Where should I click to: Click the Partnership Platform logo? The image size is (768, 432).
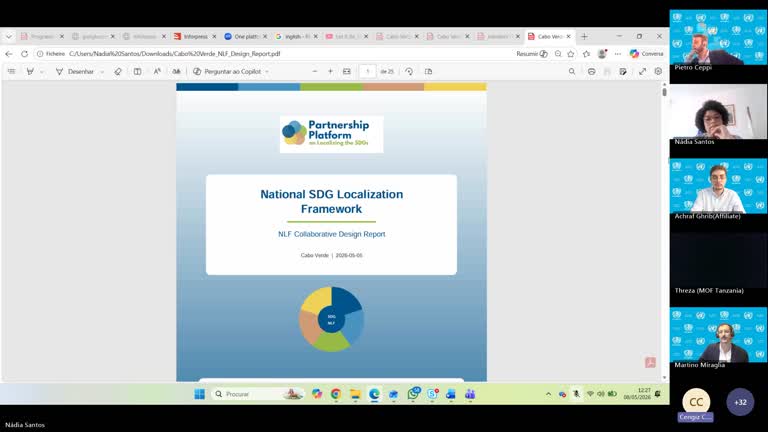(x=332, y=134)
